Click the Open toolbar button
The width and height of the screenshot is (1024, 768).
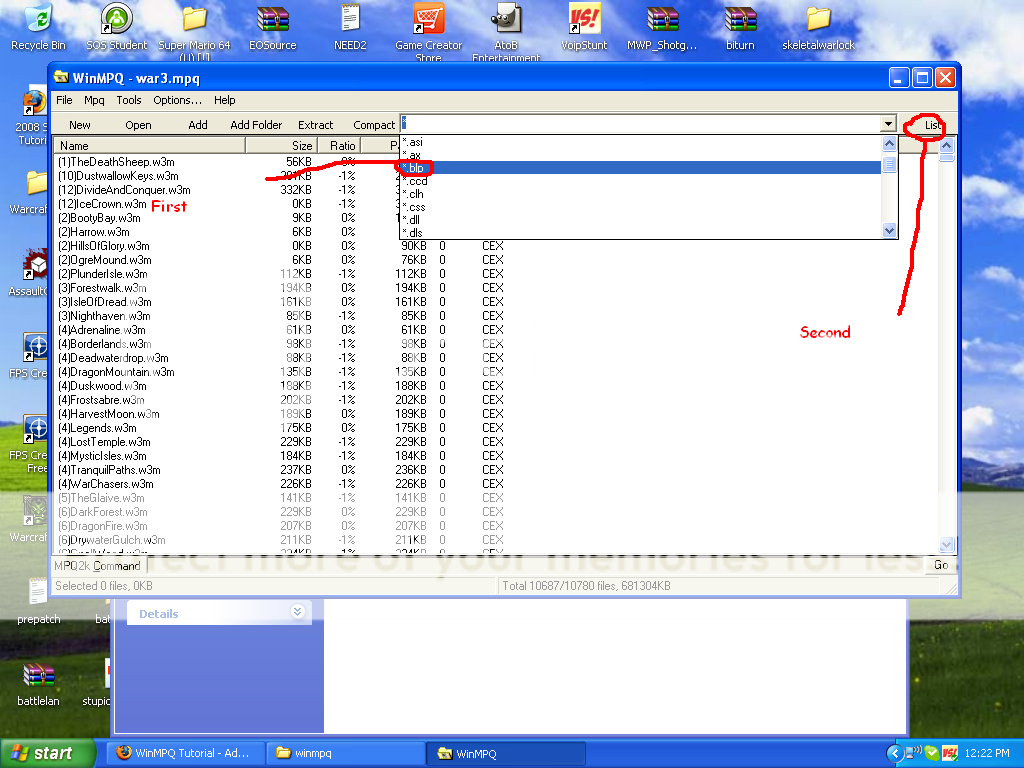point(138,125)
